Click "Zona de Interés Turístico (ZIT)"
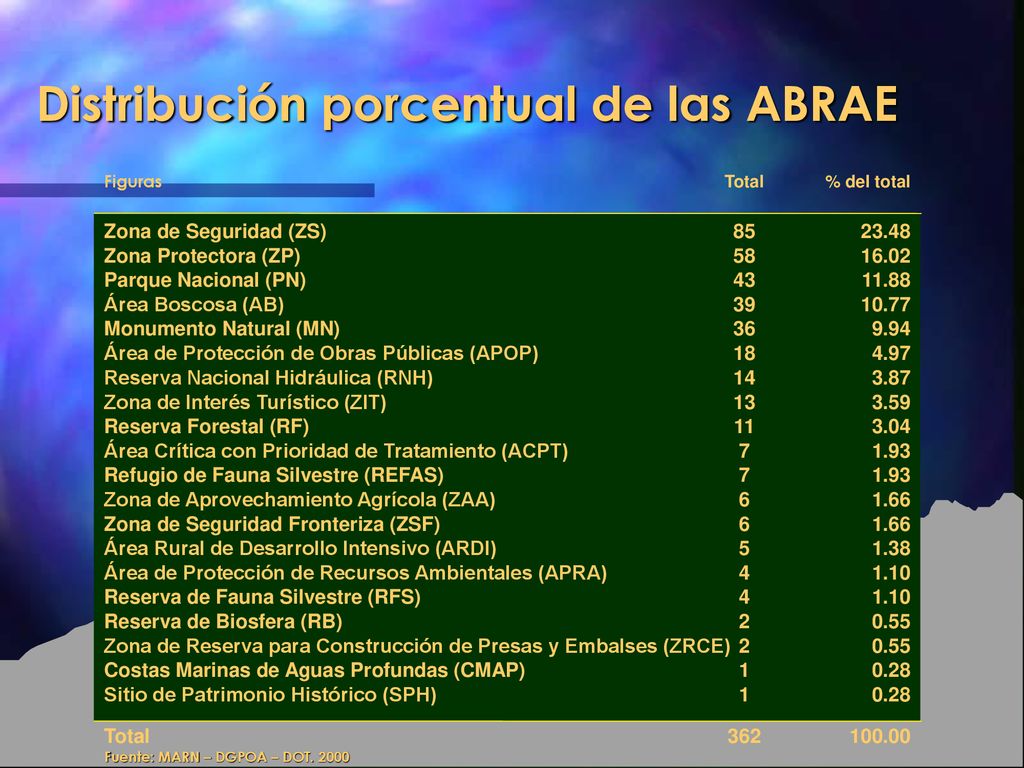Screen dimensions: 1024x768 pyautogui.click(x=245, y=402)
